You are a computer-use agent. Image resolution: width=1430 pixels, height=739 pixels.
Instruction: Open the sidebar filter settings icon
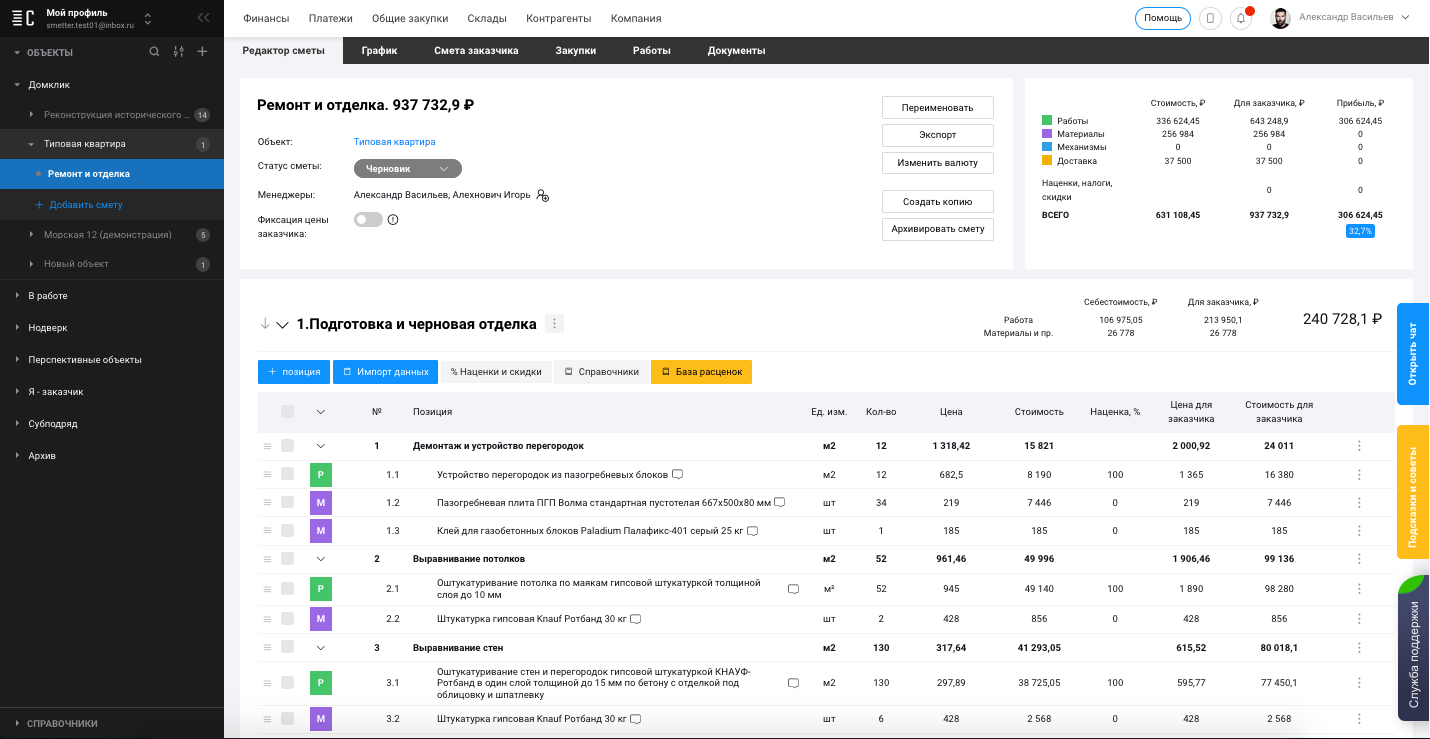click(x=178, y=52)
